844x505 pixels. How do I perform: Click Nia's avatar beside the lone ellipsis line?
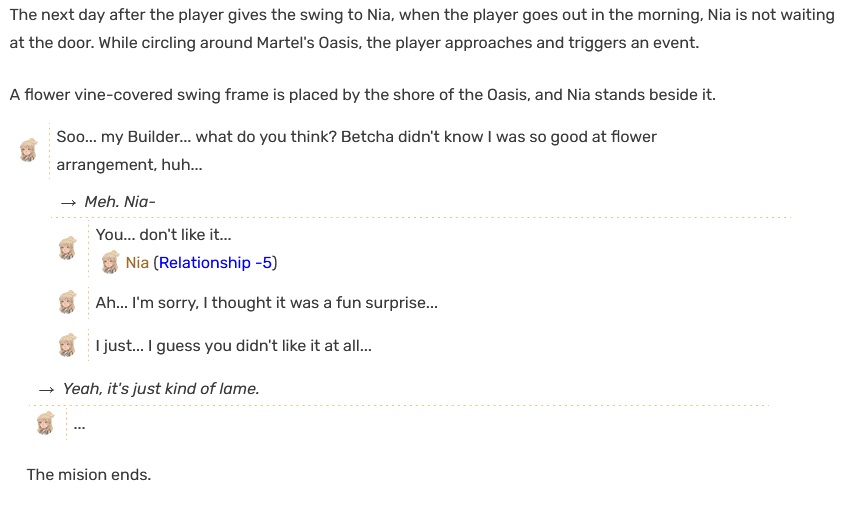pos(46,424)
